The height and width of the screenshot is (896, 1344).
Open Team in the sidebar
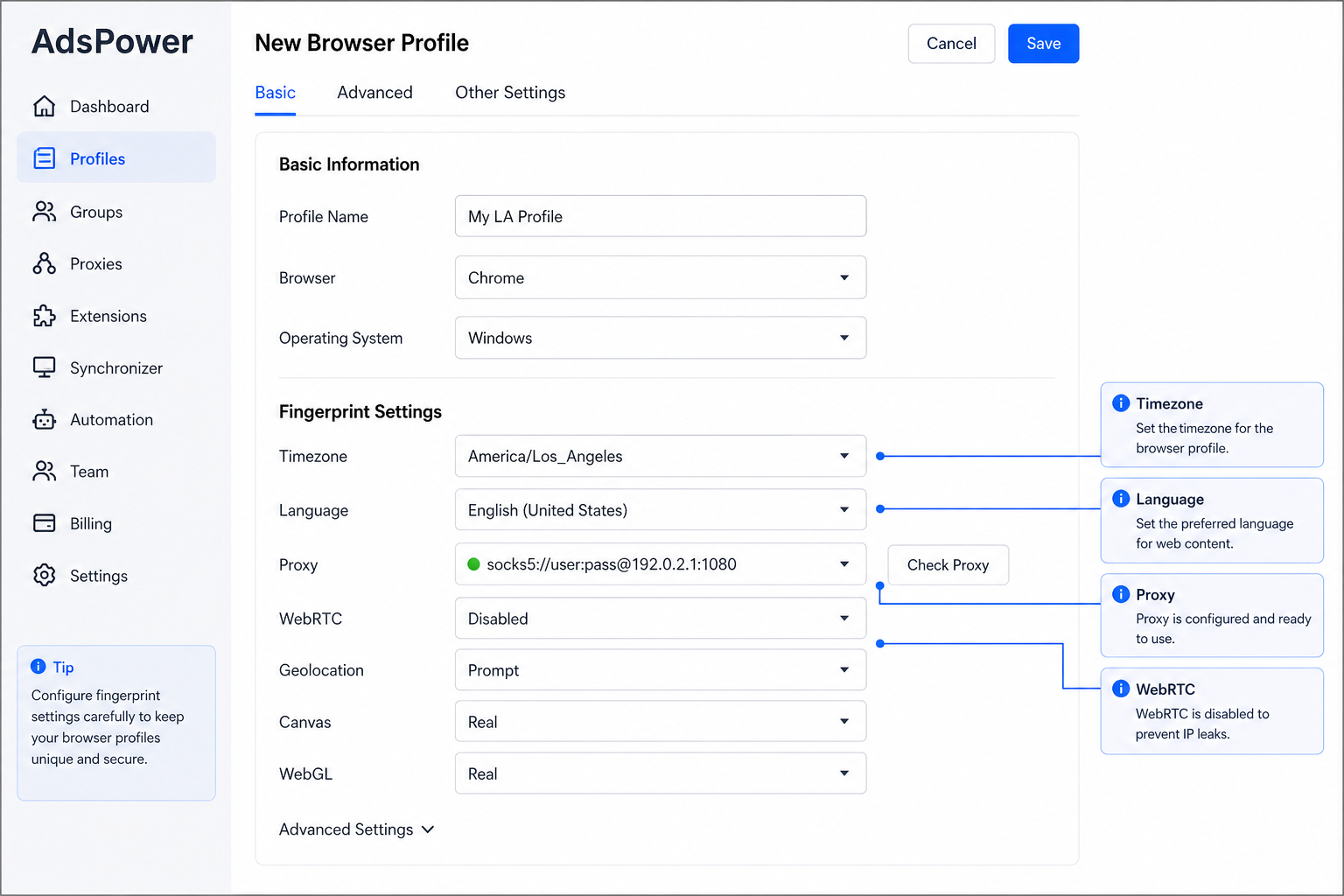click(116, 472)
